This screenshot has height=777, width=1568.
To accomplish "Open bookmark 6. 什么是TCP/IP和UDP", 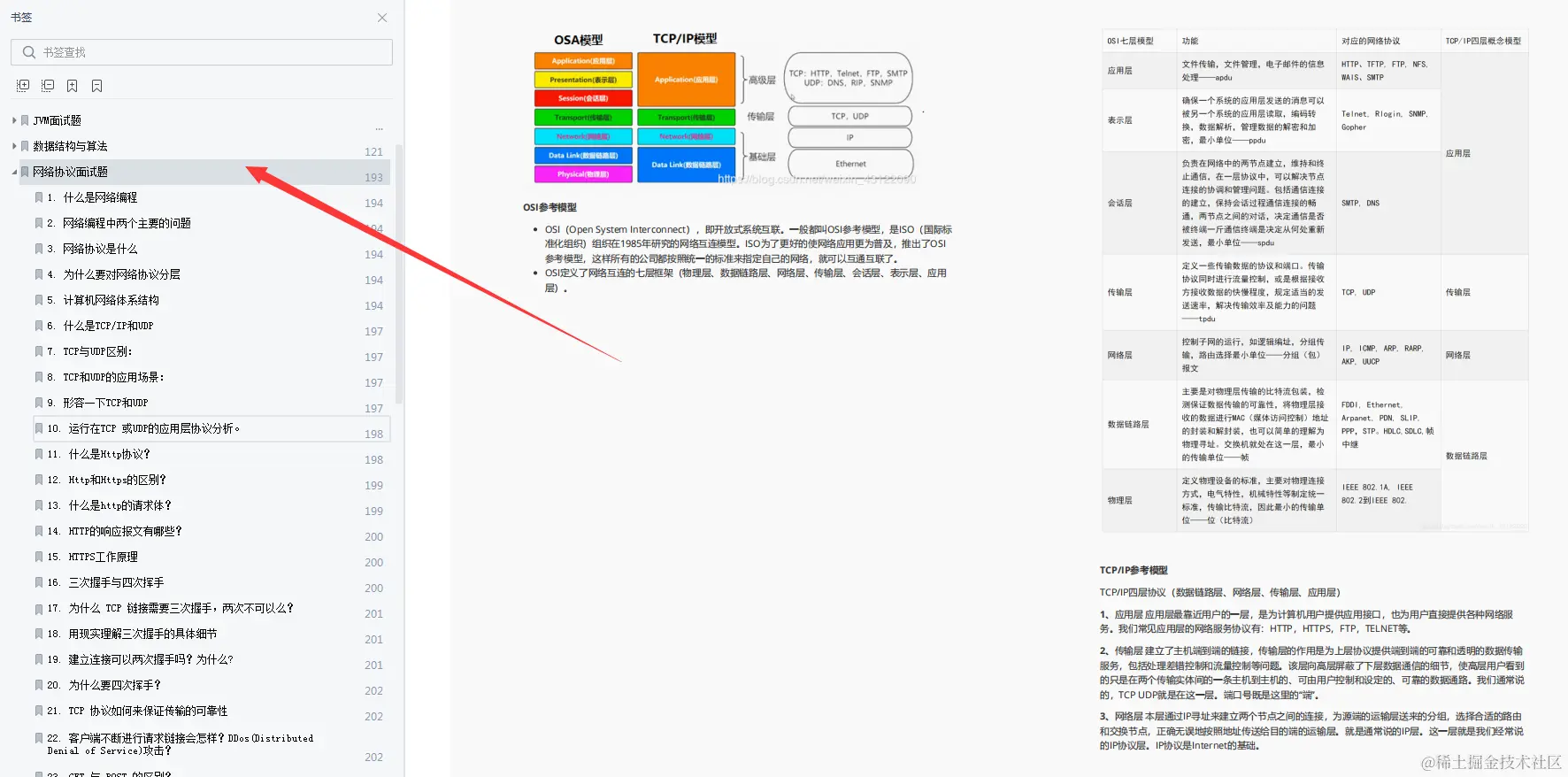I will tap(100, 326).
